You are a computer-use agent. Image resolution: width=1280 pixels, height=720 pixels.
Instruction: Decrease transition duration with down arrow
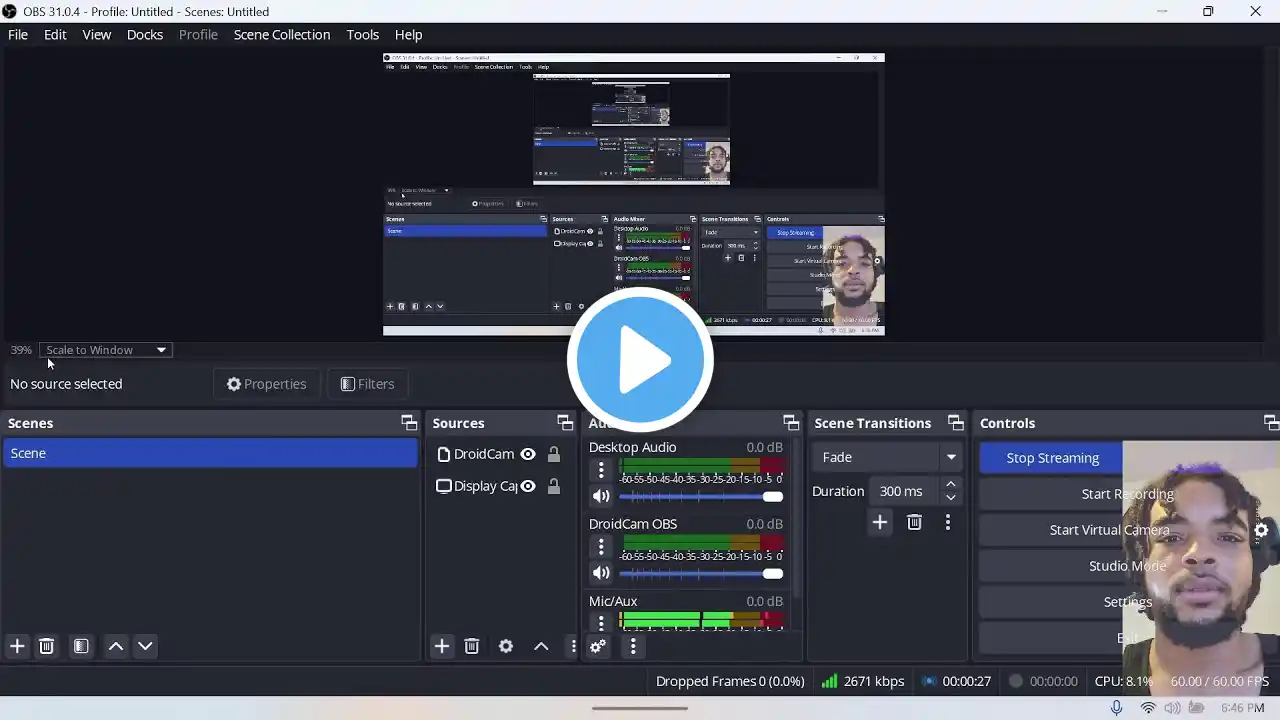pyautogui.click(x=951, y=498)
